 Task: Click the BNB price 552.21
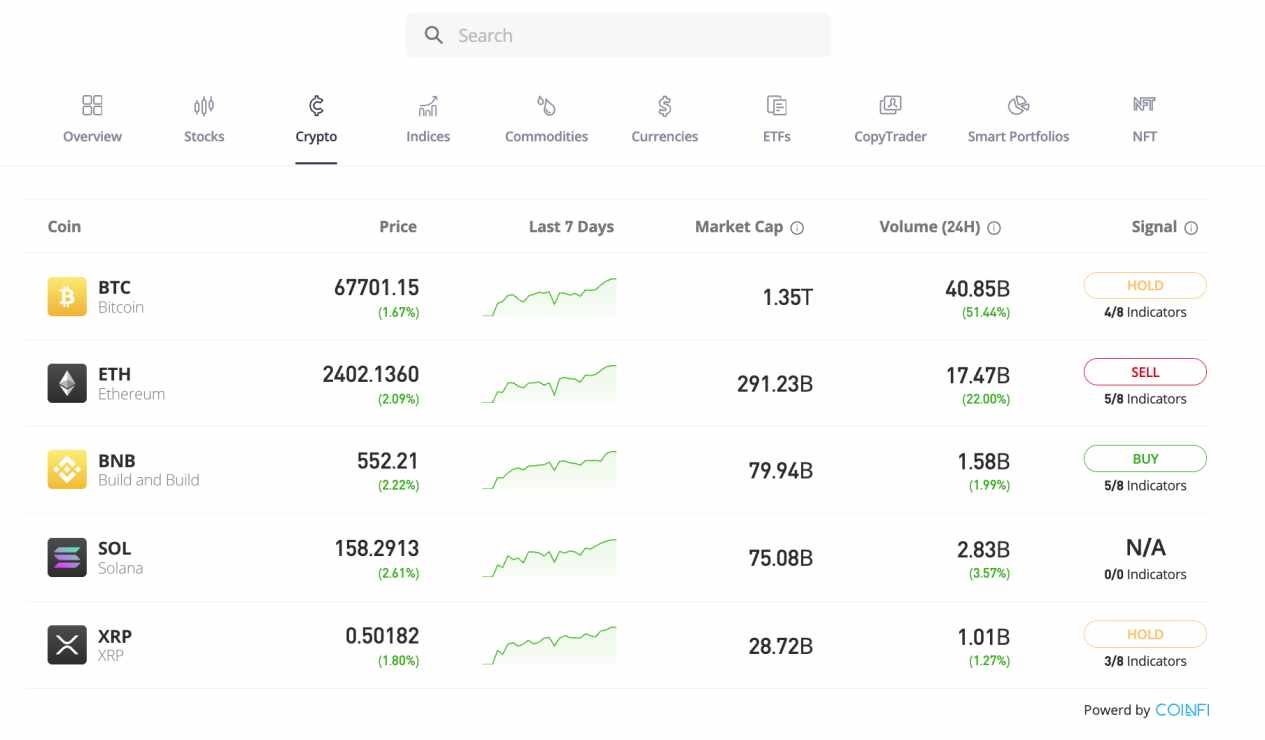(388, 461)
